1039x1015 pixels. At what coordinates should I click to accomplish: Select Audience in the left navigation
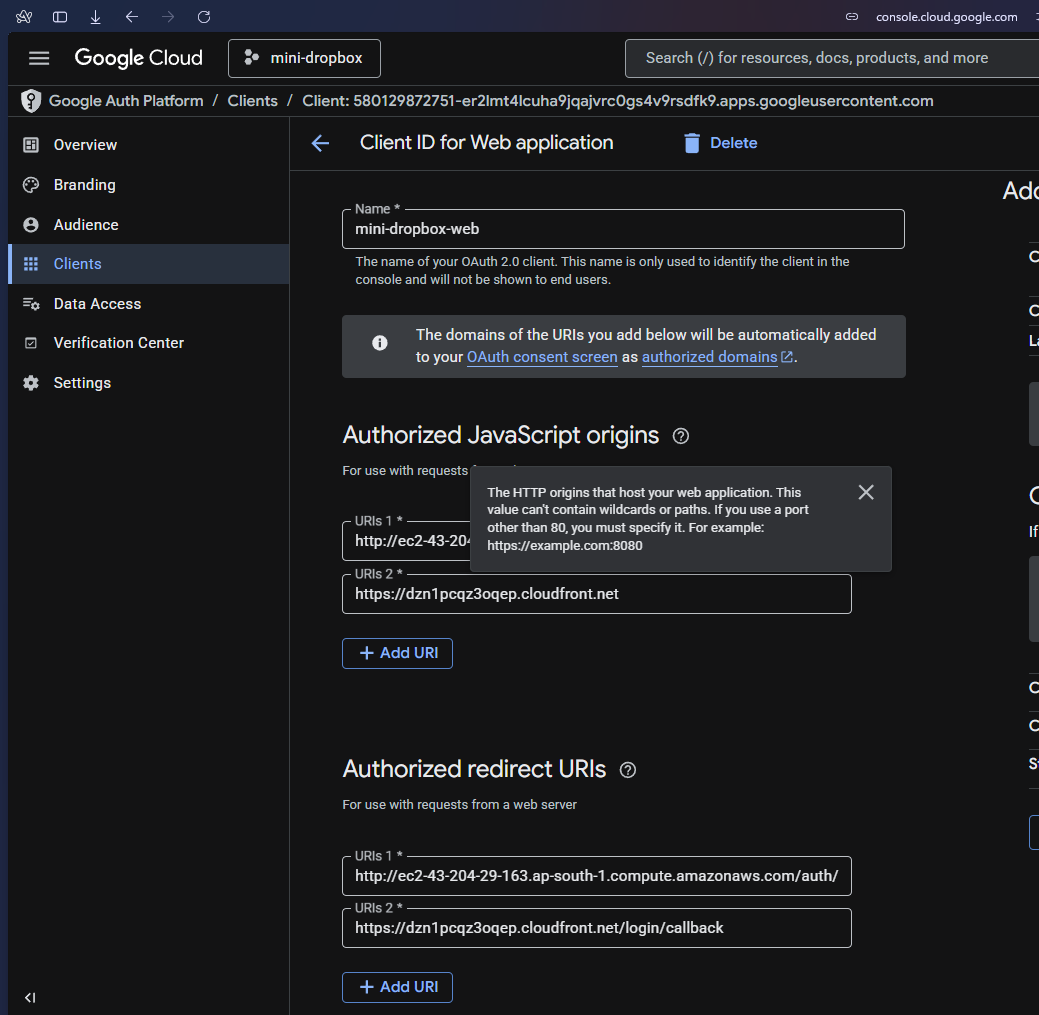pos(86,225)
